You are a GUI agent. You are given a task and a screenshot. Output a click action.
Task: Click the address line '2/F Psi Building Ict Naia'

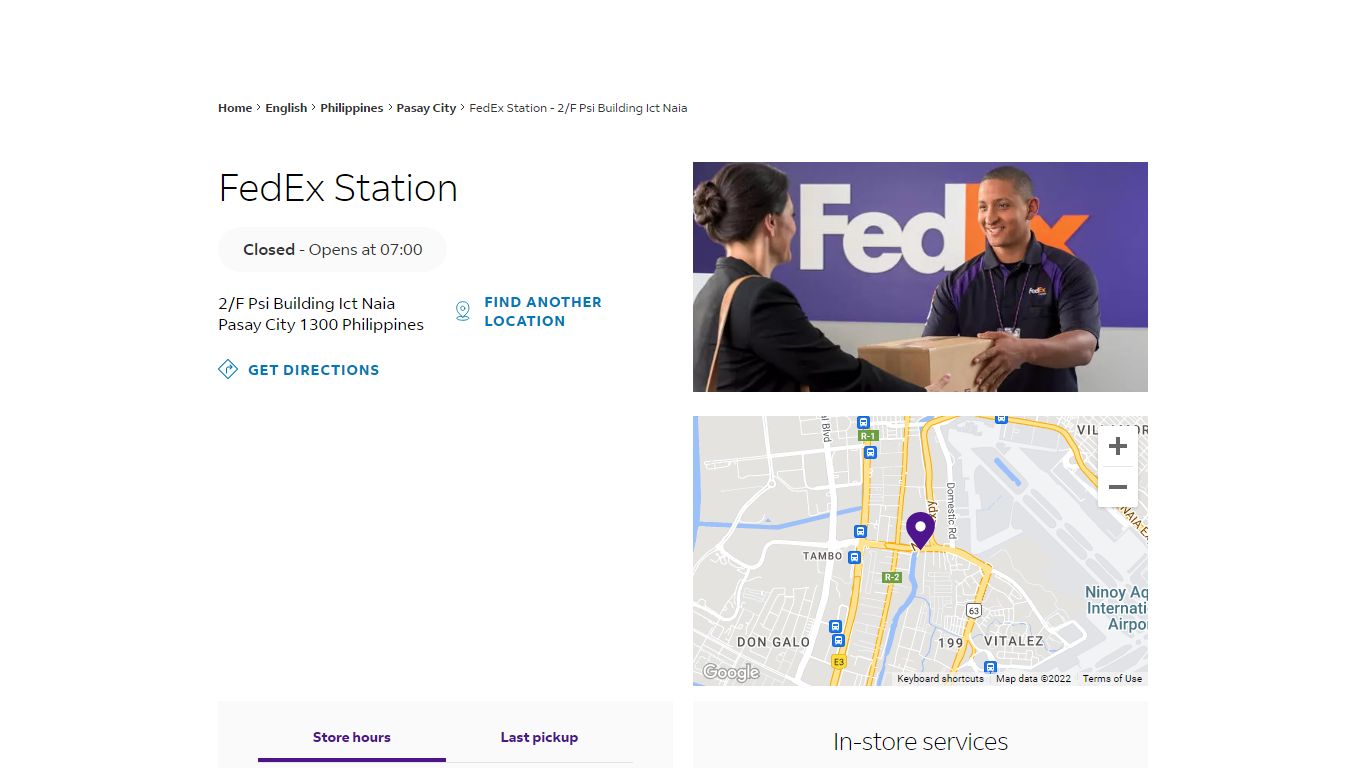pos(307,303)
